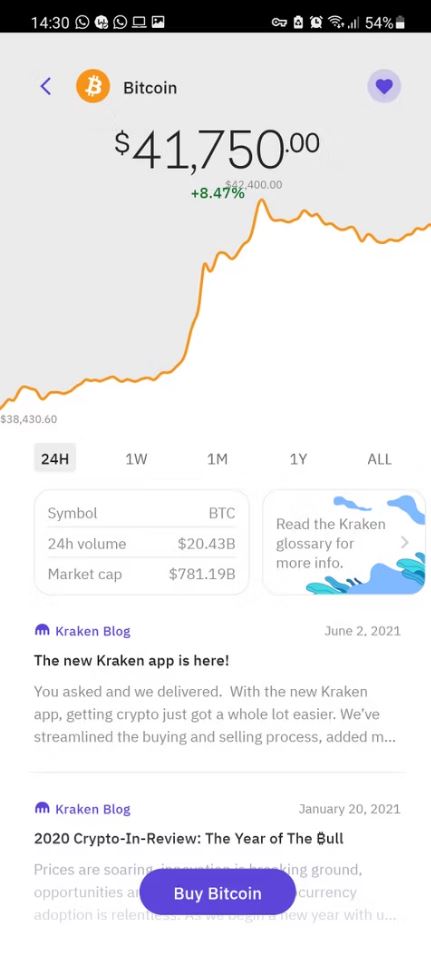Tap the Kraken logo beside second blog

(x=42, y=808)
